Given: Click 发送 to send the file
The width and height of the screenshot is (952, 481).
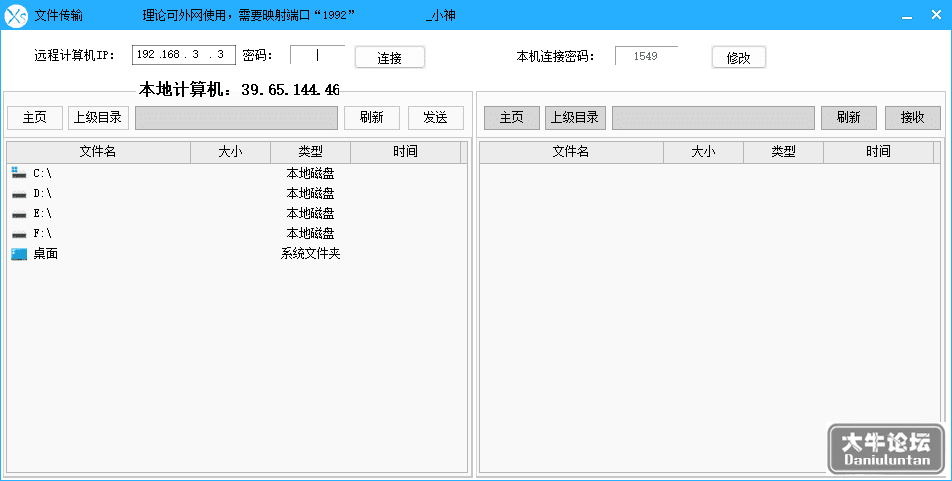Looking at the screenshot, I should coord(435,118).
